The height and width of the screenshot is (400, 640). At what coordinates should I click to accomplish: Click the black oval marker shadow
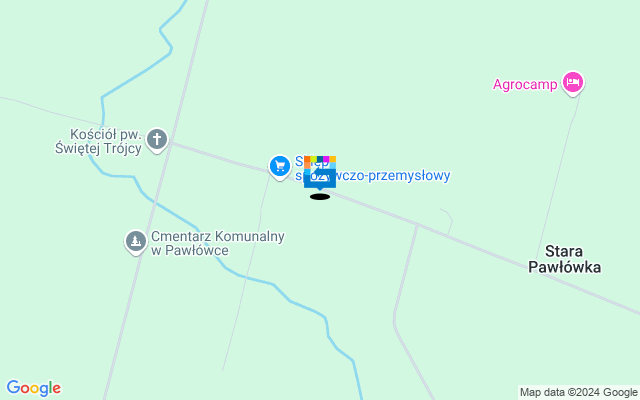click(x=320, y=197)
